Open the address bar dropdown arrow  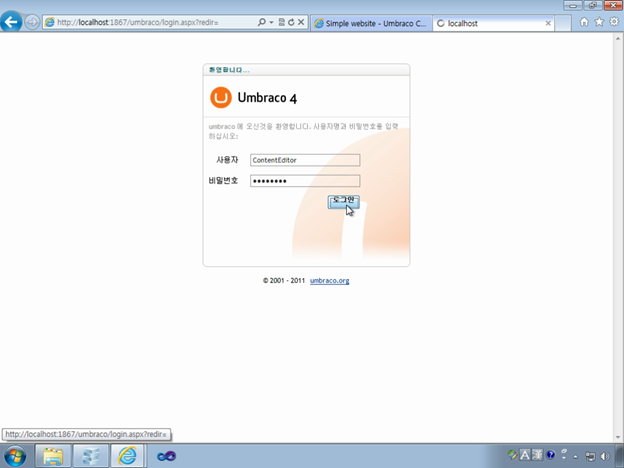271,22
